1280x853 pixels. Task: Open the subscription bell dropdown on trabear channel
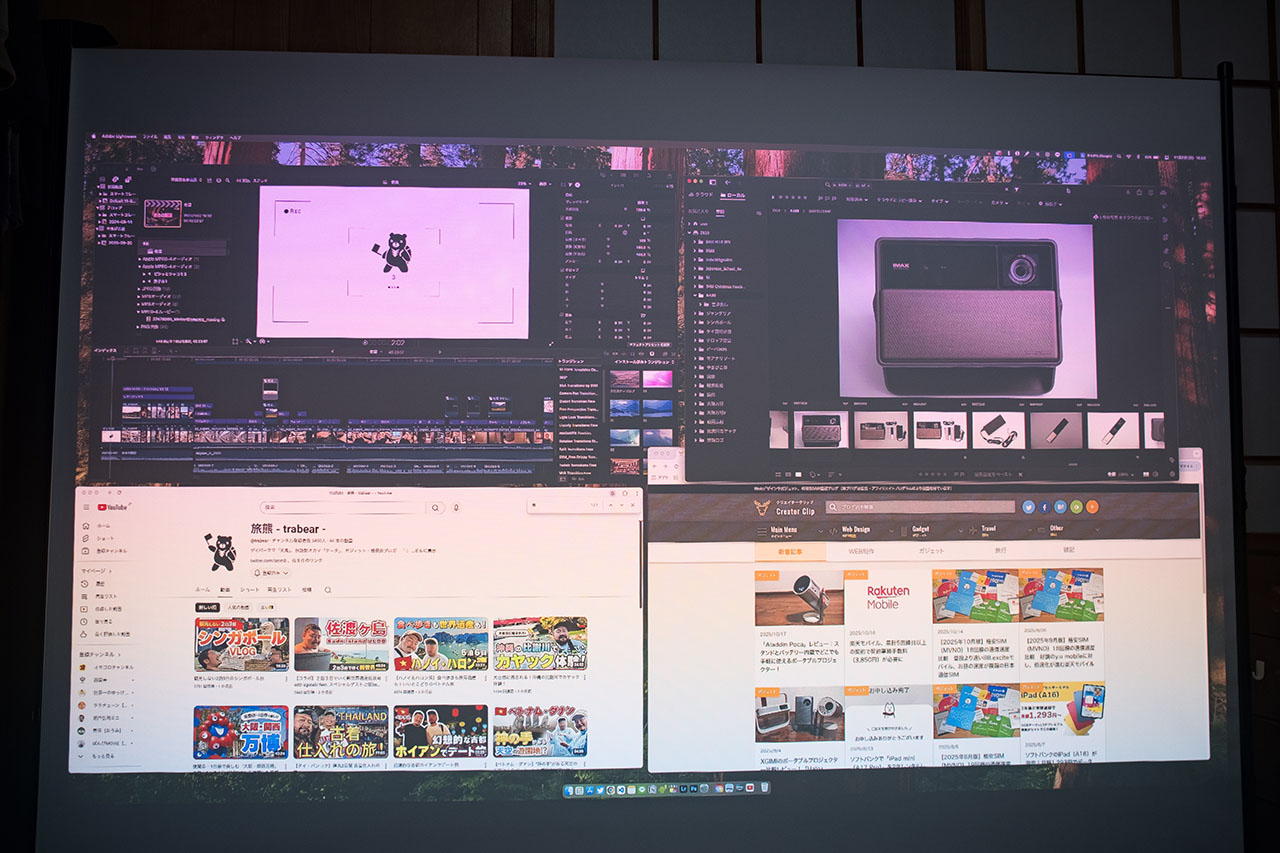(x=271, y=573)
